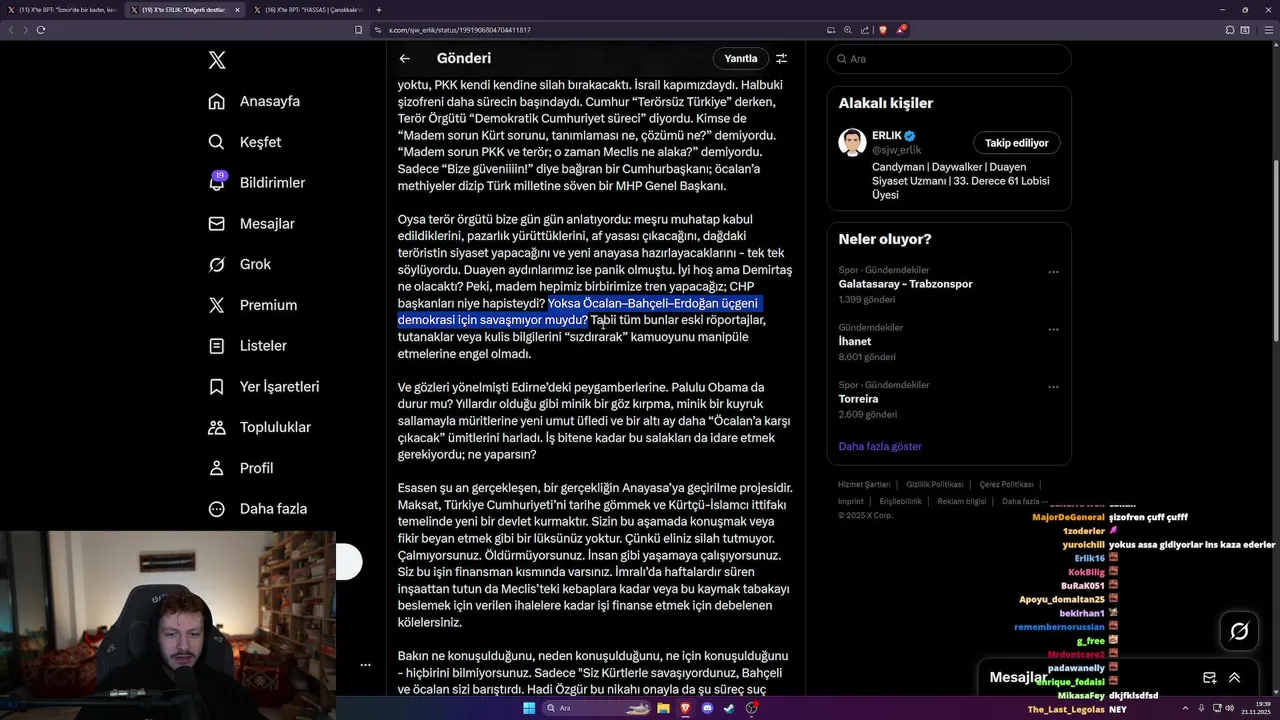Screen dimensions: 1280x720
Task: Open a new browser tab with plus
Action: tap(379, 10)
